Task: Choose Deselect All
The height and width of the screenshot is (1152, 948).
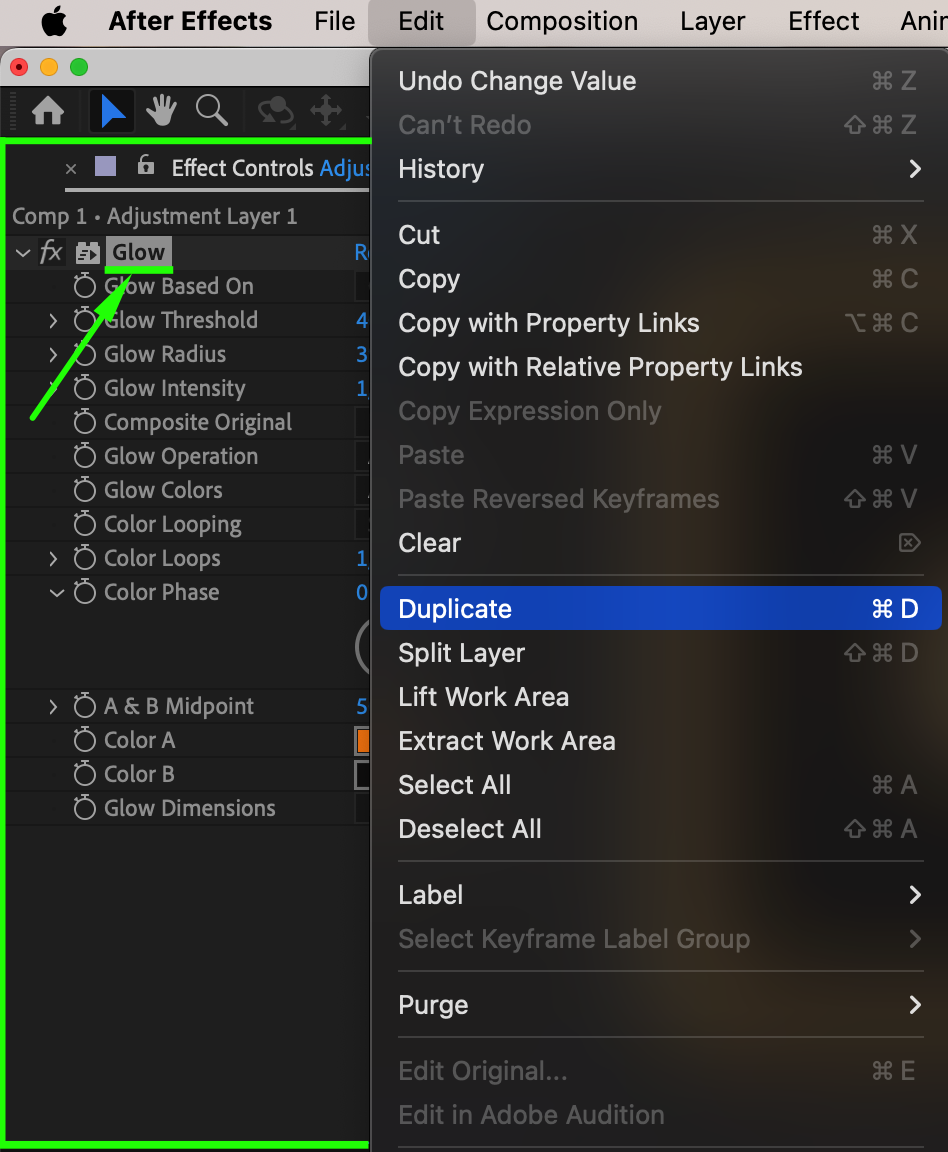Action: tap(660, 829)
